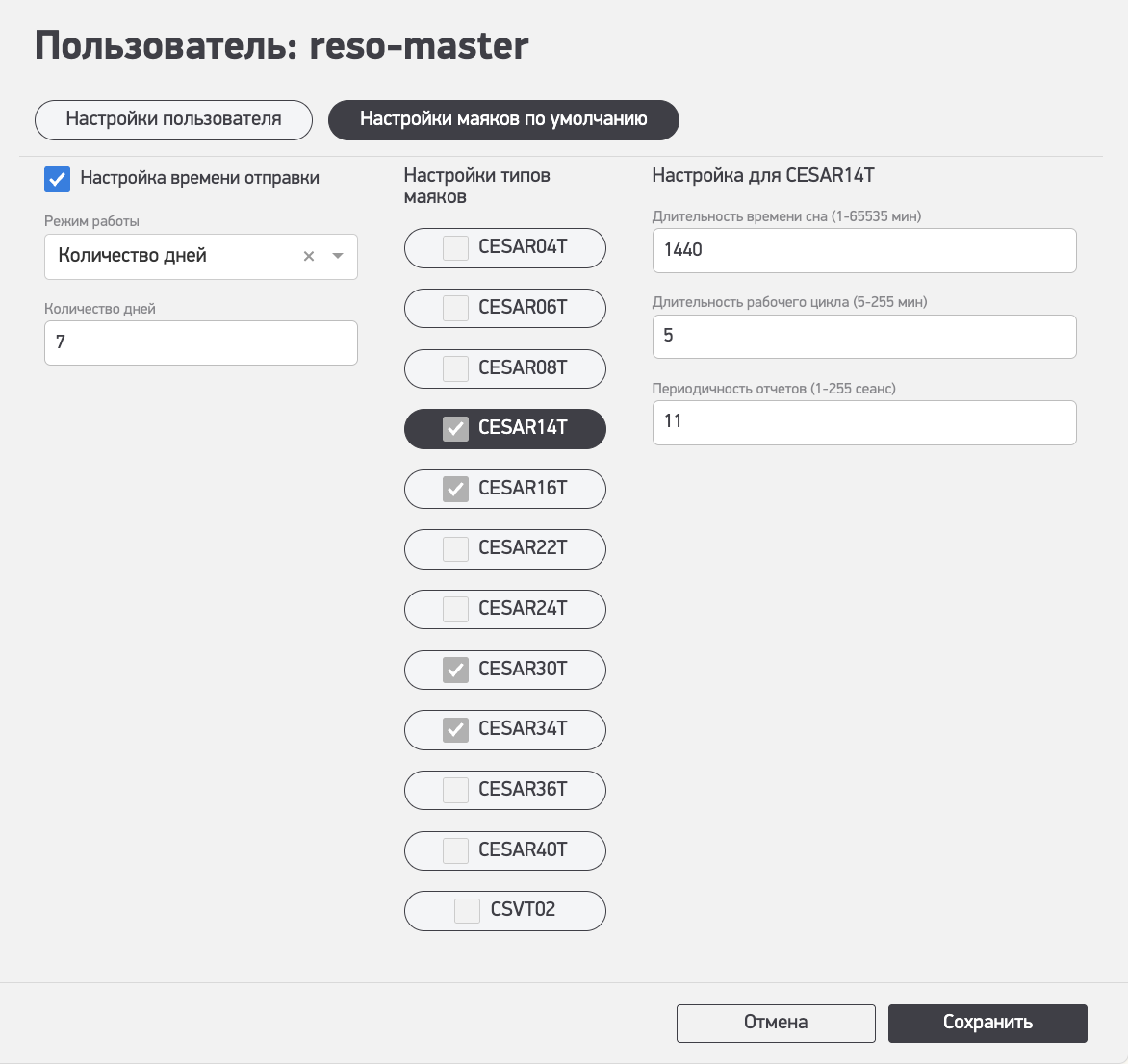Untick the CESAR34T checkbox
1128x1064 pixels.
pos(455,730)
